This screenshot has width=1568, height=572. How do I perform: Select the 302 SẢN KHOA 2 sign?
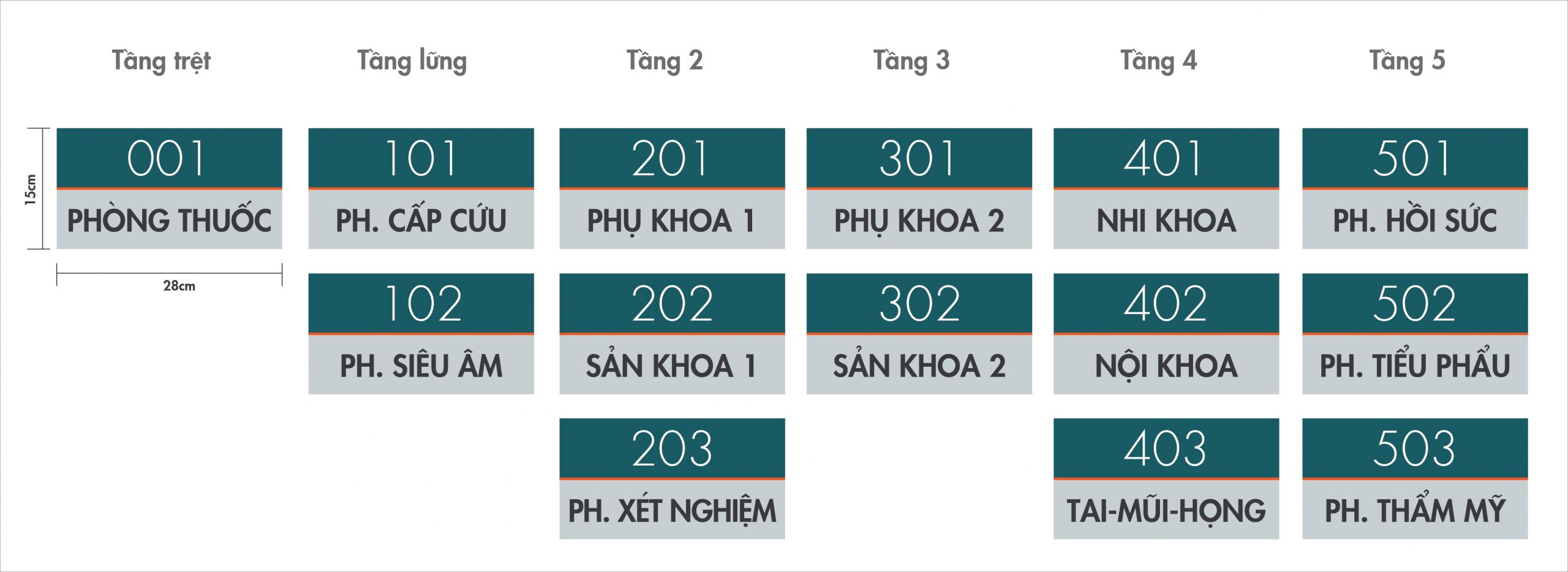pos(919,334)
